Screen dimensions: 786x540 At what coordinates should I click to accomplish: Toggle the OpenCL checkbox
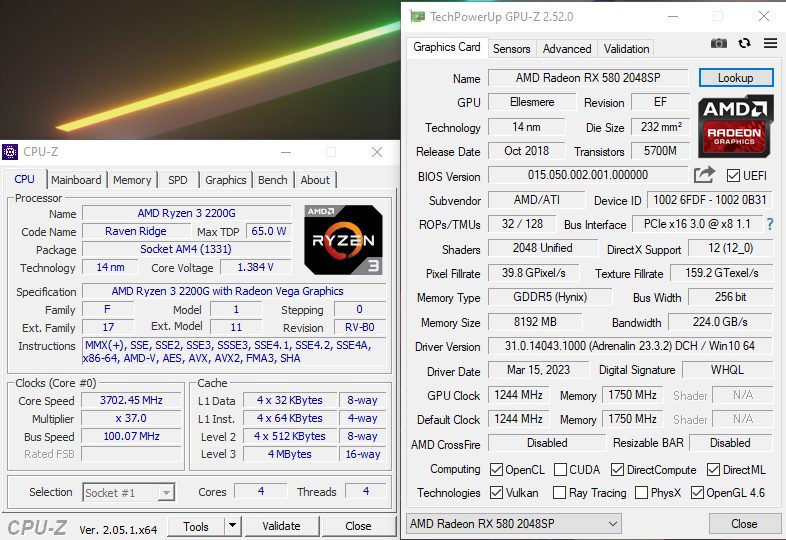coord(496,470)
